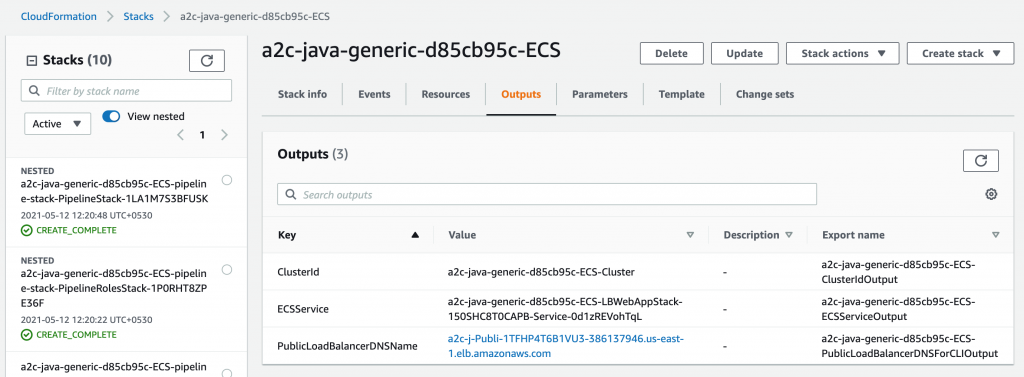1024x377 pixels.
Task: Select the ClusterId key cell
Action: click(x=298, y=272)
